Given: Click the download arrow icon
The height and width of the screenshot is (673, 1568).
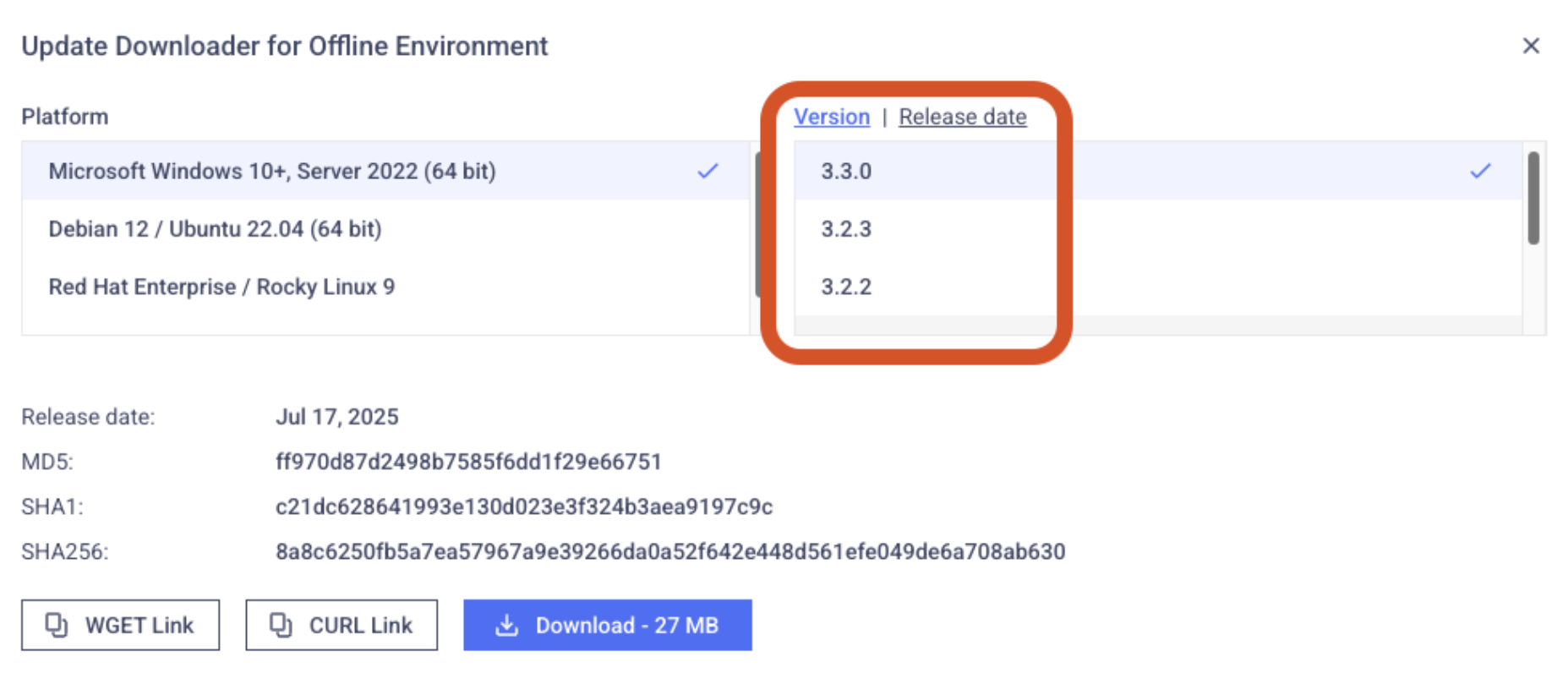Looking at the screenshot, I should click(x=506, y=626).
